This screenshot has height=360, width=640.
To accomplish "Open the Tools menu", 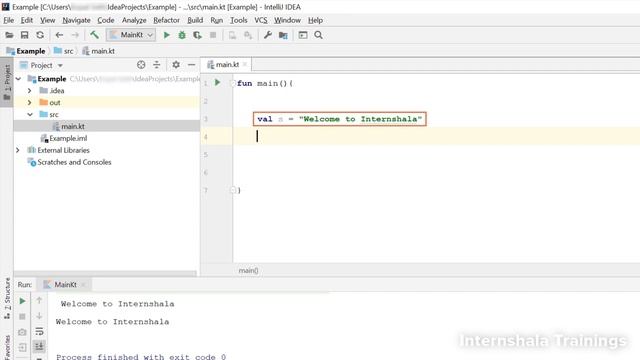I will 238,20.
